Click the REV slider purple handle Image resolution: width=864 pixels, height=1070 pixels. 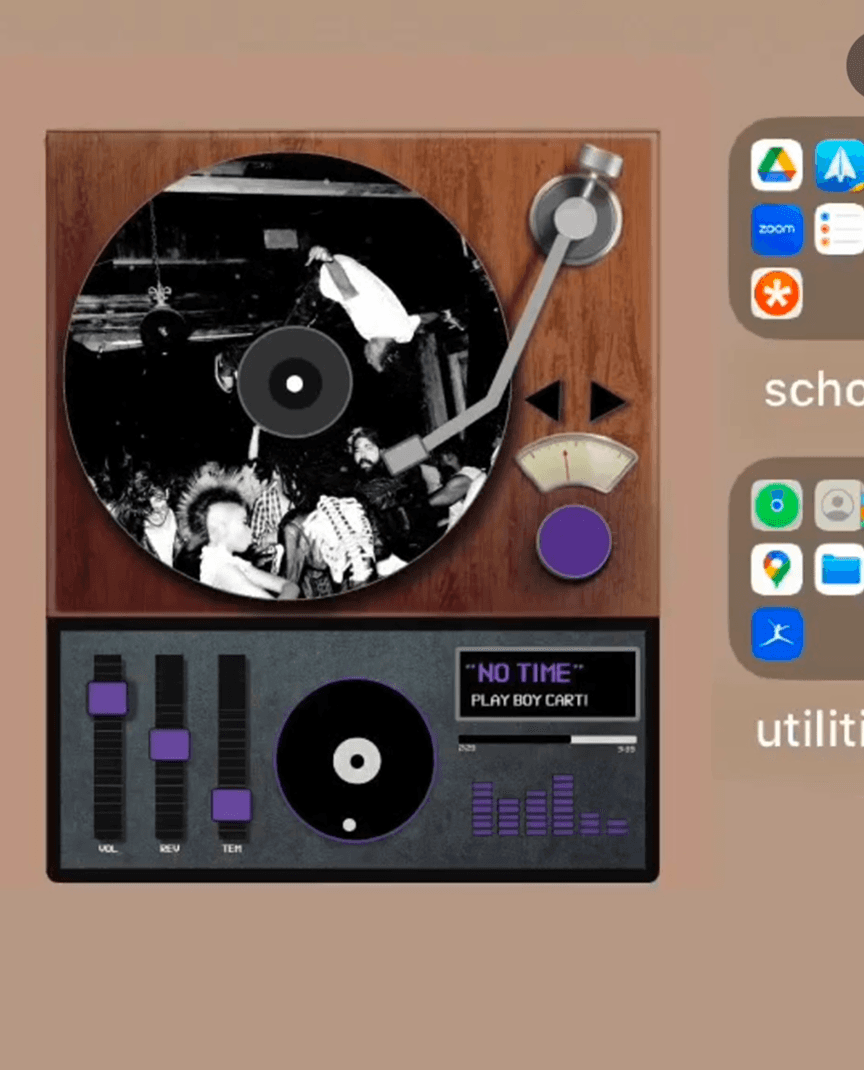[169, 744]
